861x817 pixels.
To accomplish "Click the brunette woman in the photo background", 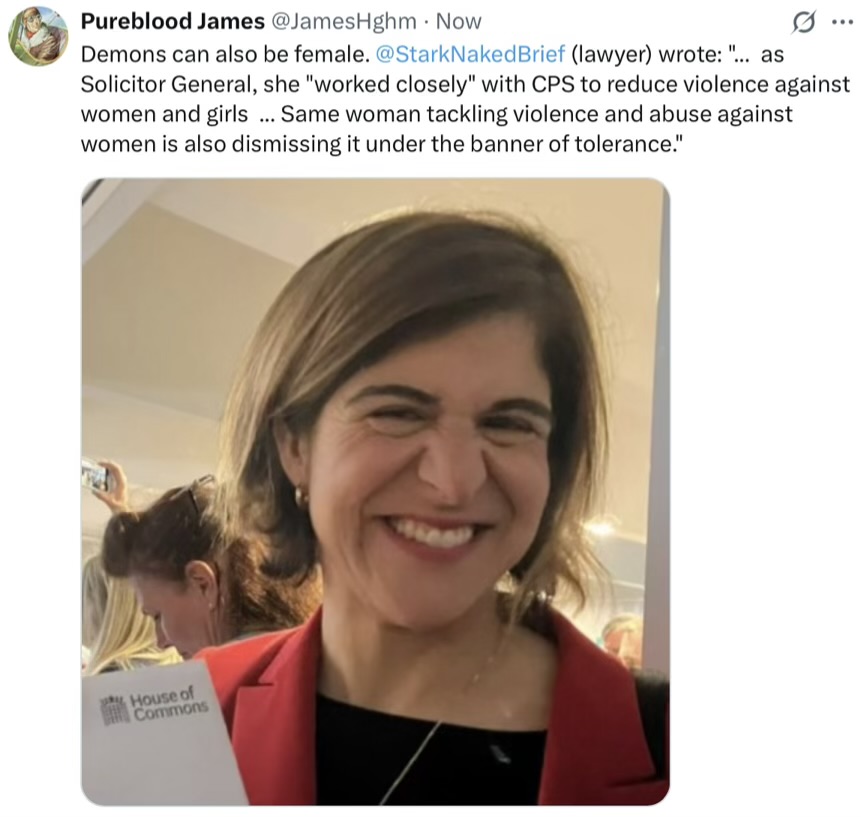I will point(198,566).
